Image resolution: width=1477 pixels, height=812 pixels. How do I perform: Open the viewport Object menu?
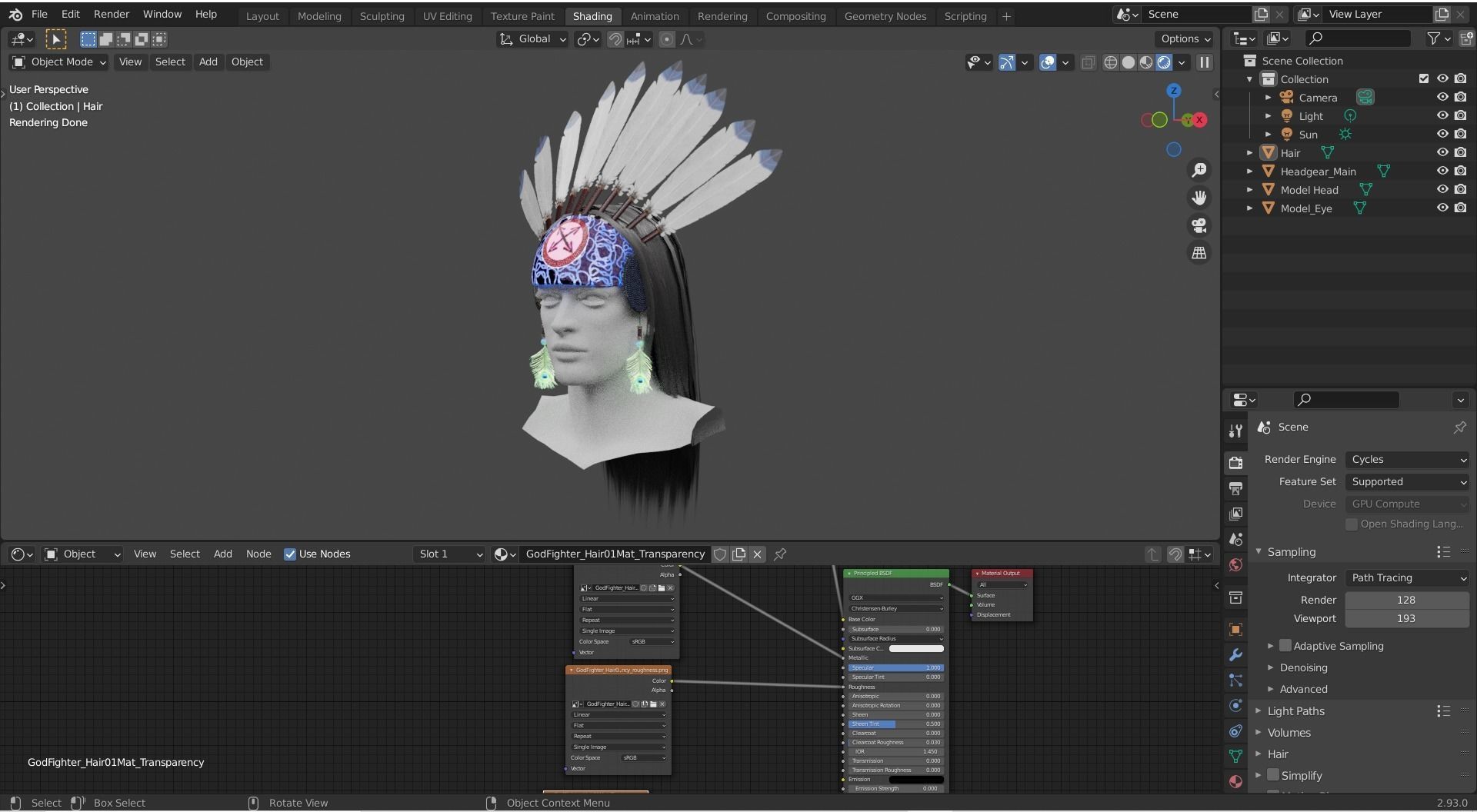tap(247, 62)
